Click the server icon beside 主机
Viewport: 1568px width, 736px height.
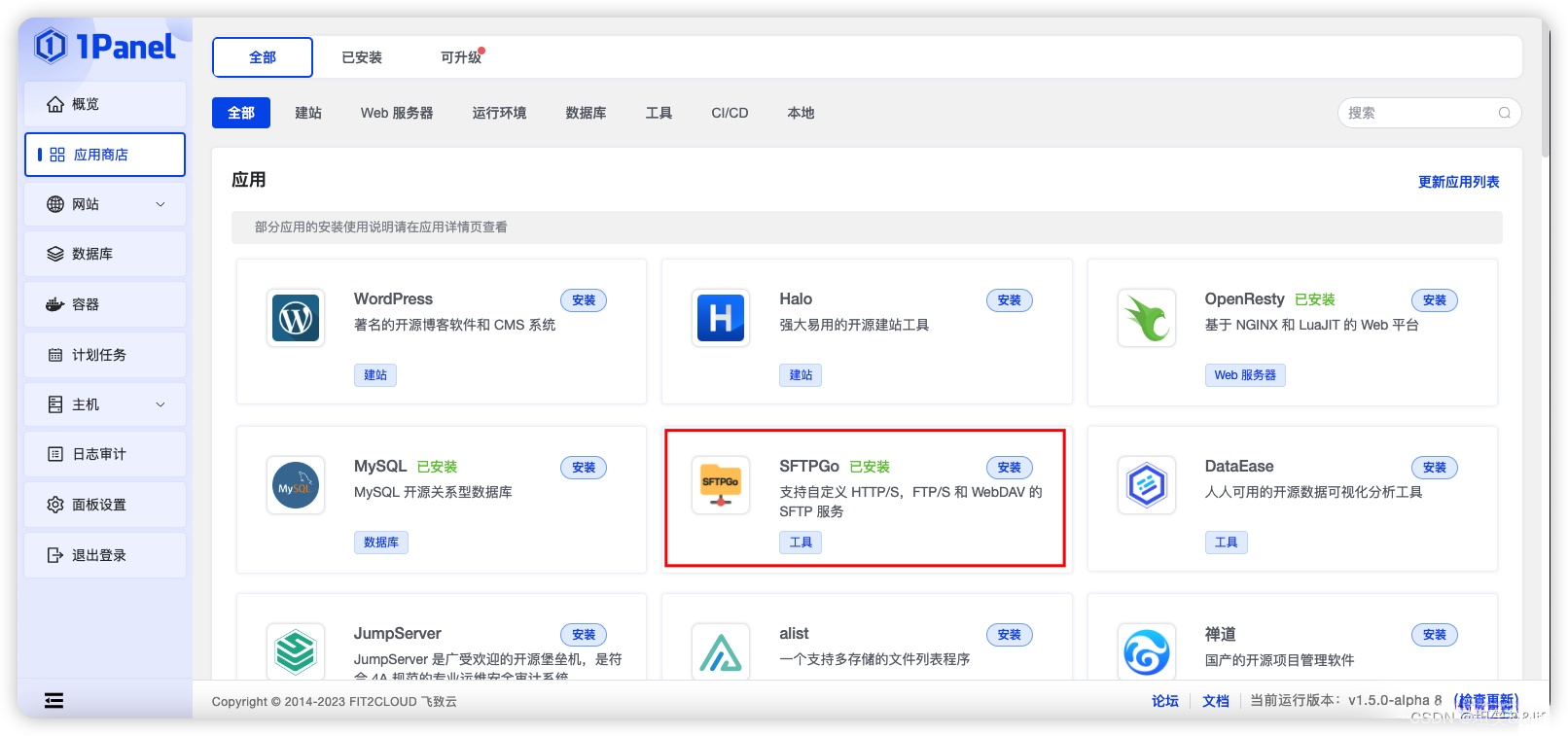pyautogui.click(x=55, y=404)
